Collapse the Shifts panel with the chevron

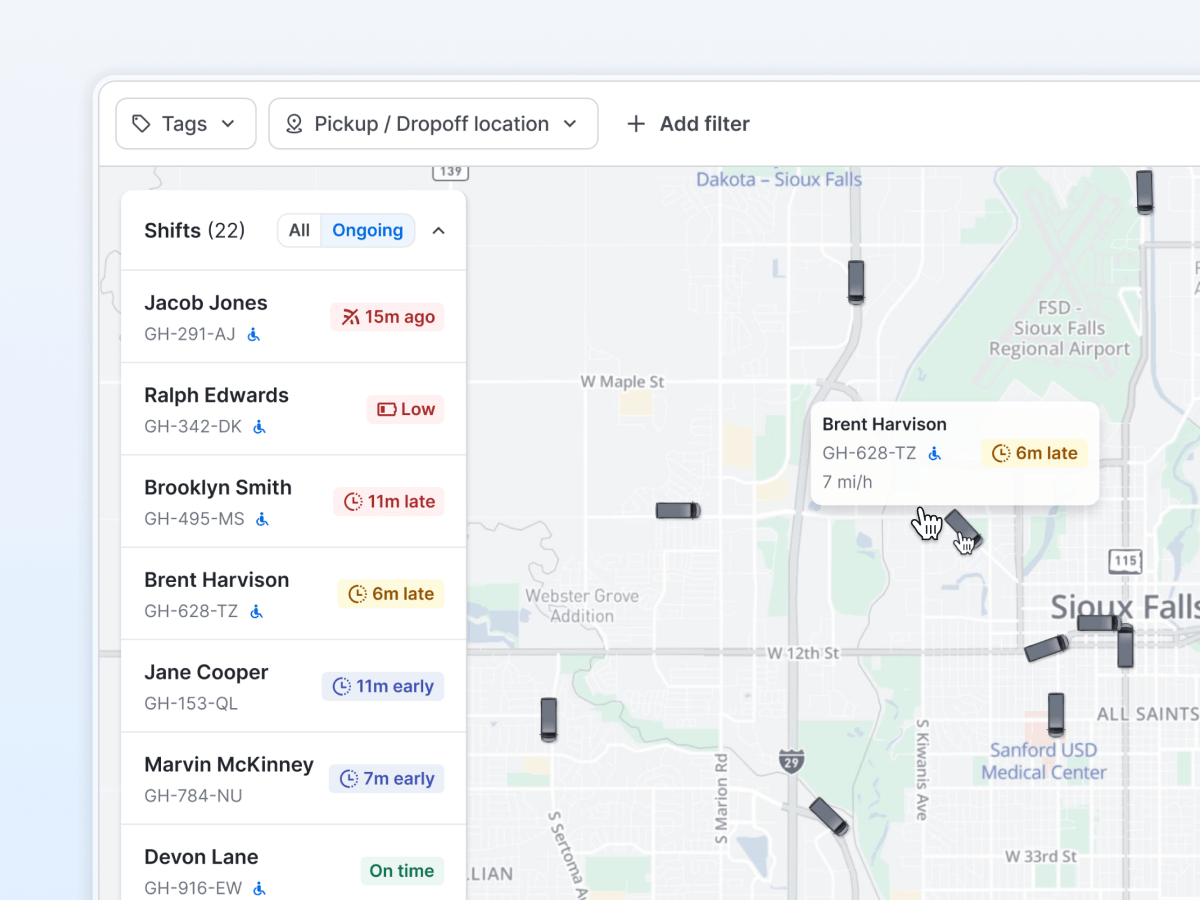(x=438, y=231)
